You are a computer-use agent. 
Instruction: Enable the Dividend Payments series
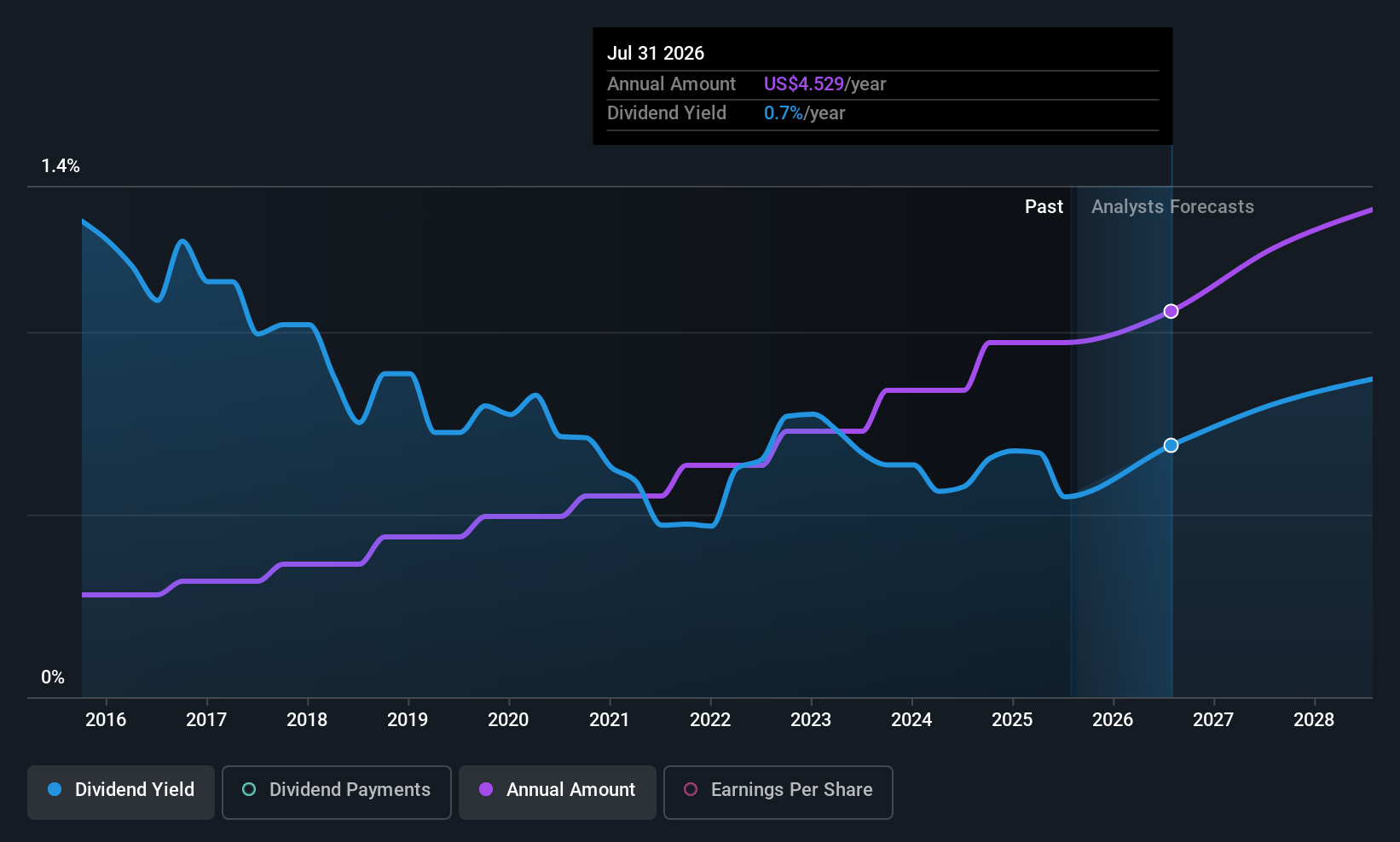click(336, 792)
